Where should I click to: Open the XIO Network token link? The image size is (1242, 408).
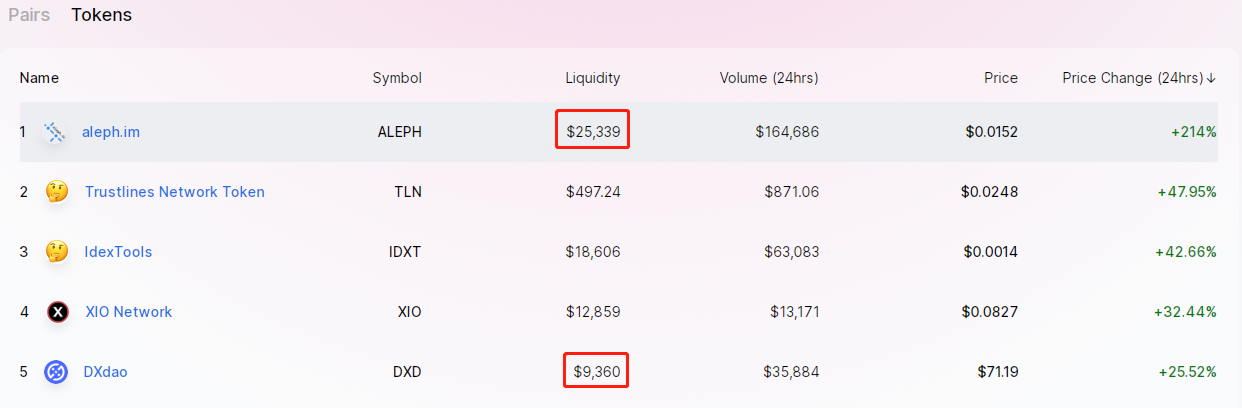pos(129,312)
